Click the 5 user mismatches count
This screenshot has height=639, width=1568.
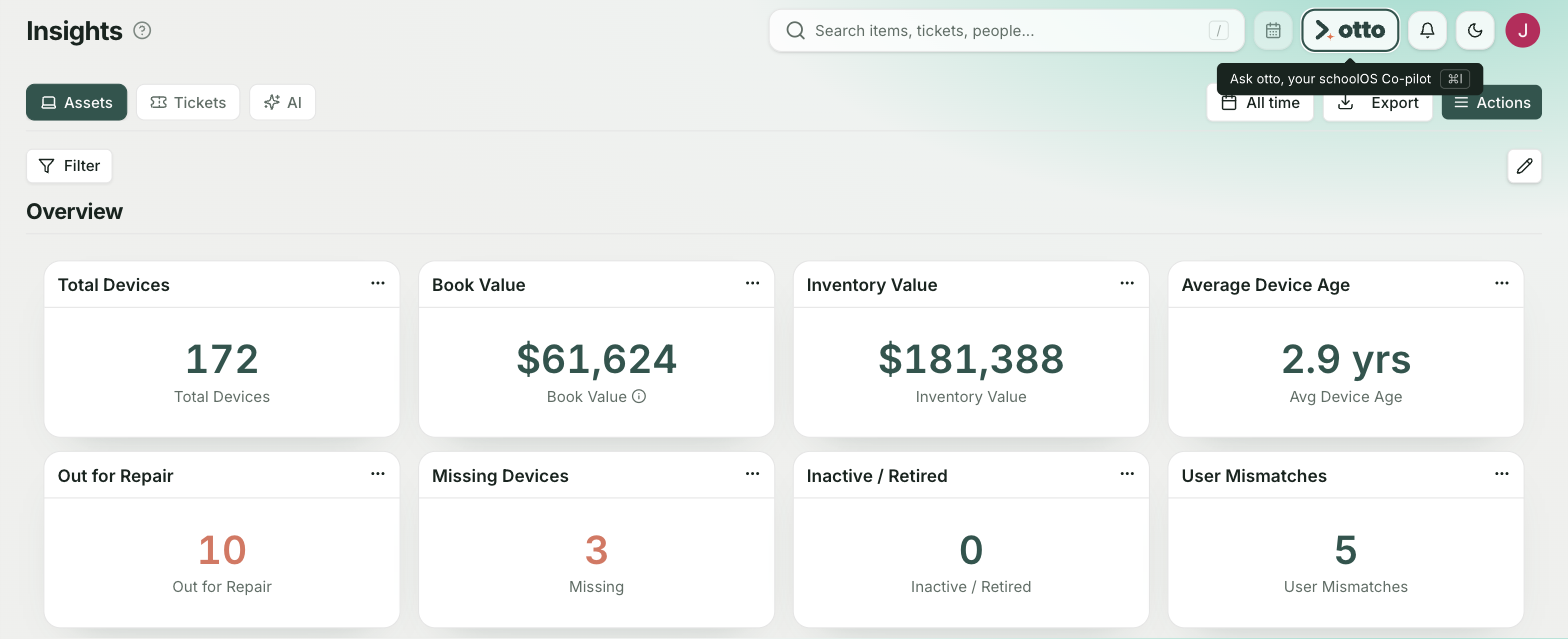(1346, 550)
